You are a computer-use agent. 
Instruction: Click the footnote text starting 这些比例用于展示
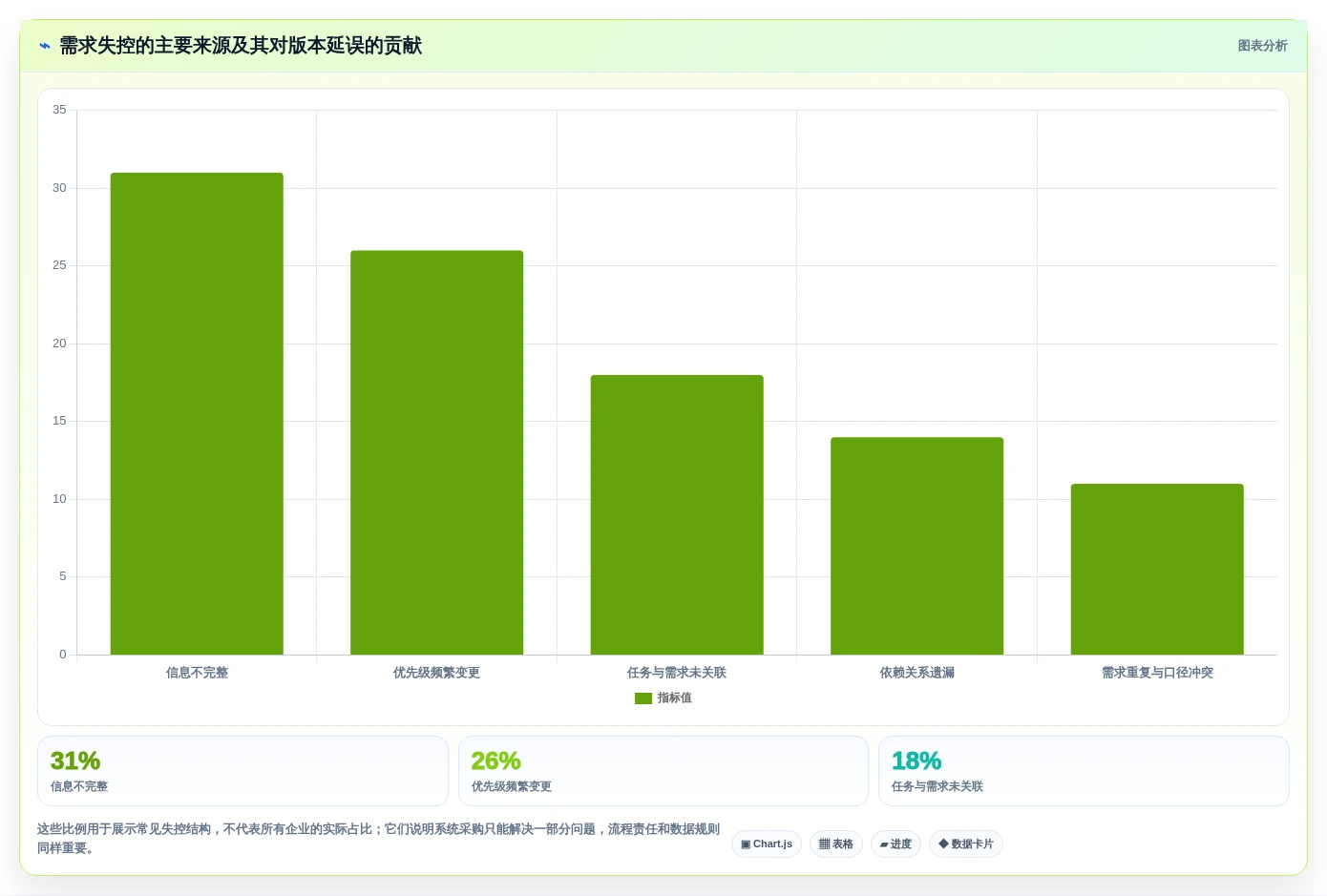(x=378, y=839)
